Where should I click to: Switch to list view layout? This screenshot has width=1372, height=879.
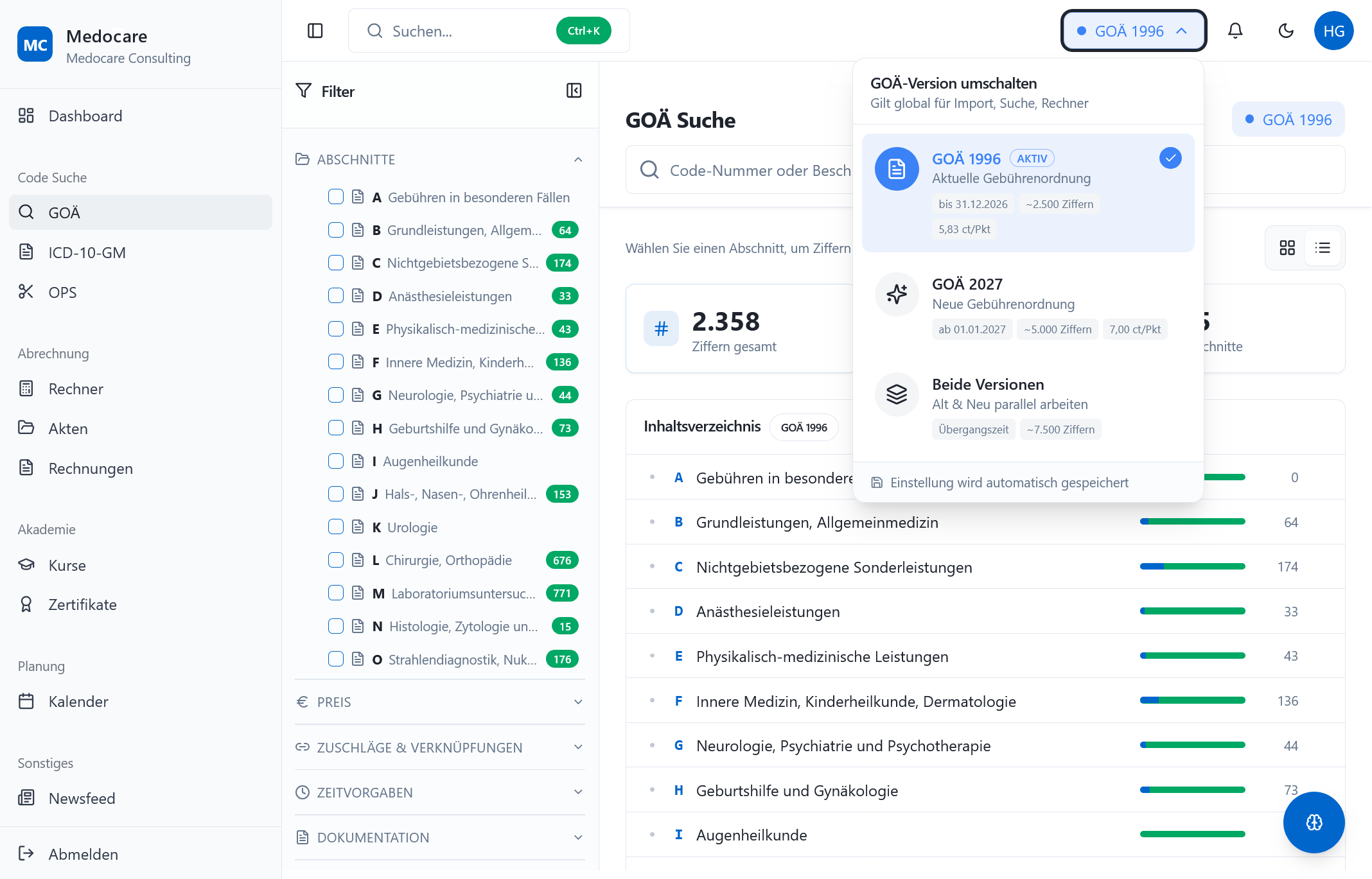pyautogui.click(x=1323, y=248)
